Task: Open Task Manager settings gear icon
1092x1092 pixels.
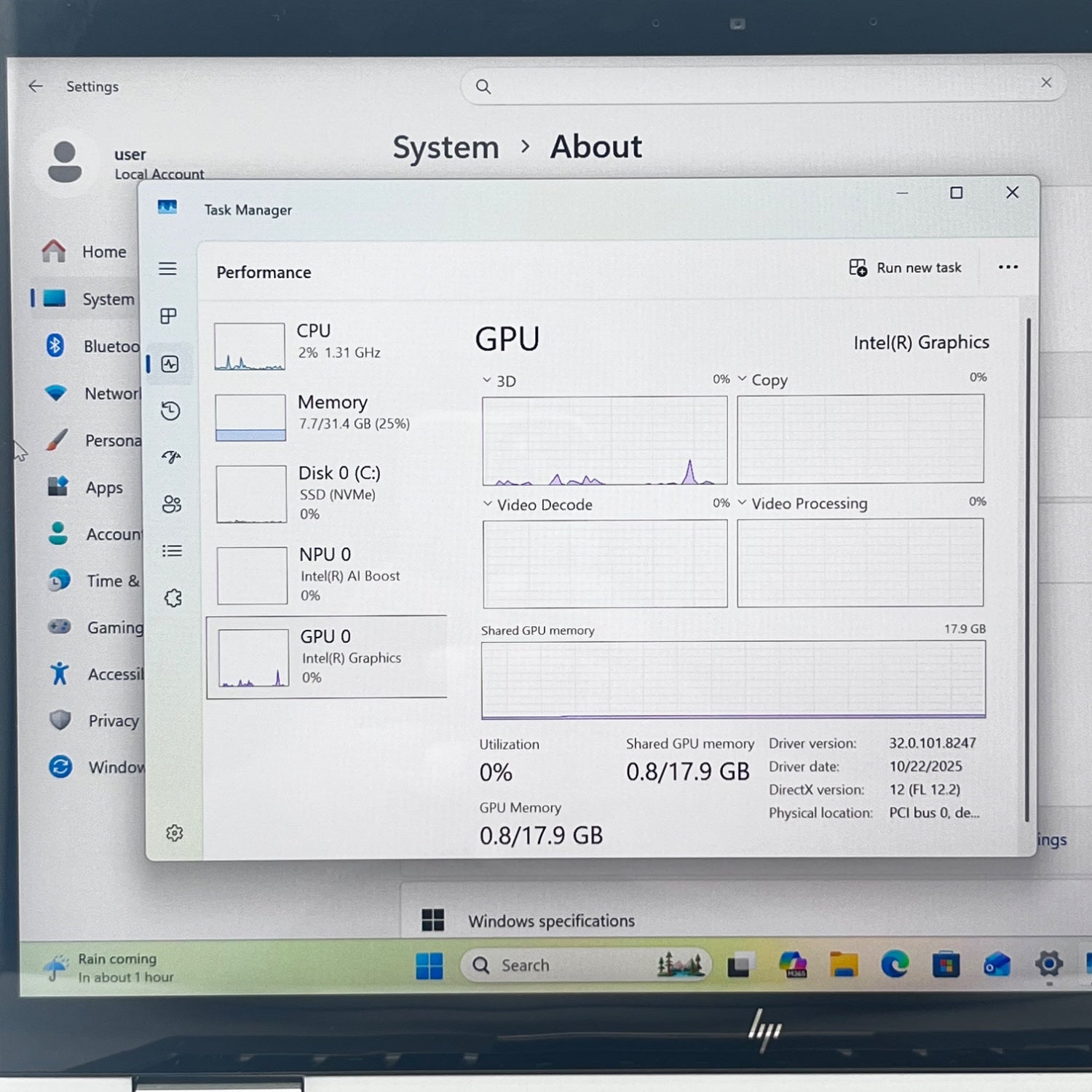Action: pos(174,833)
